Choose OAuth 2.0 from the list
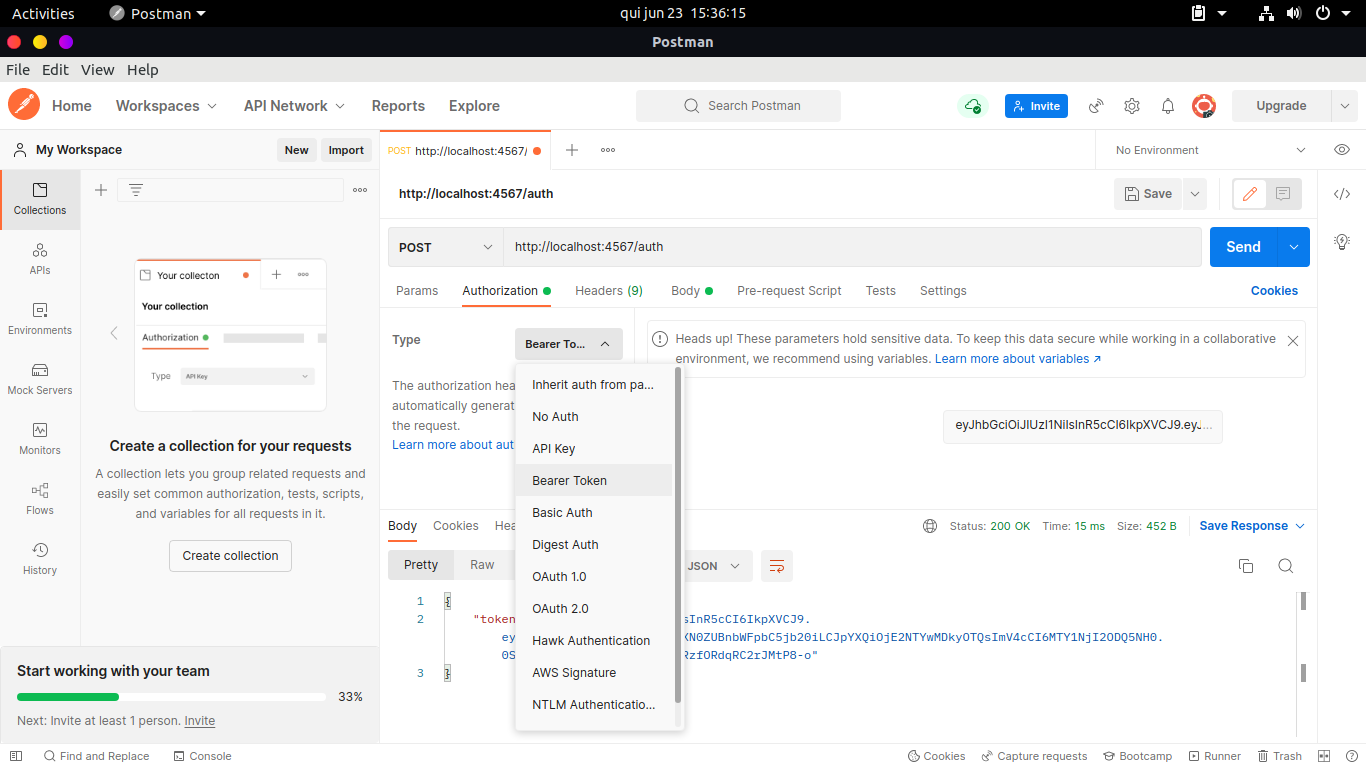1366x768 pixels. [594, 609]
